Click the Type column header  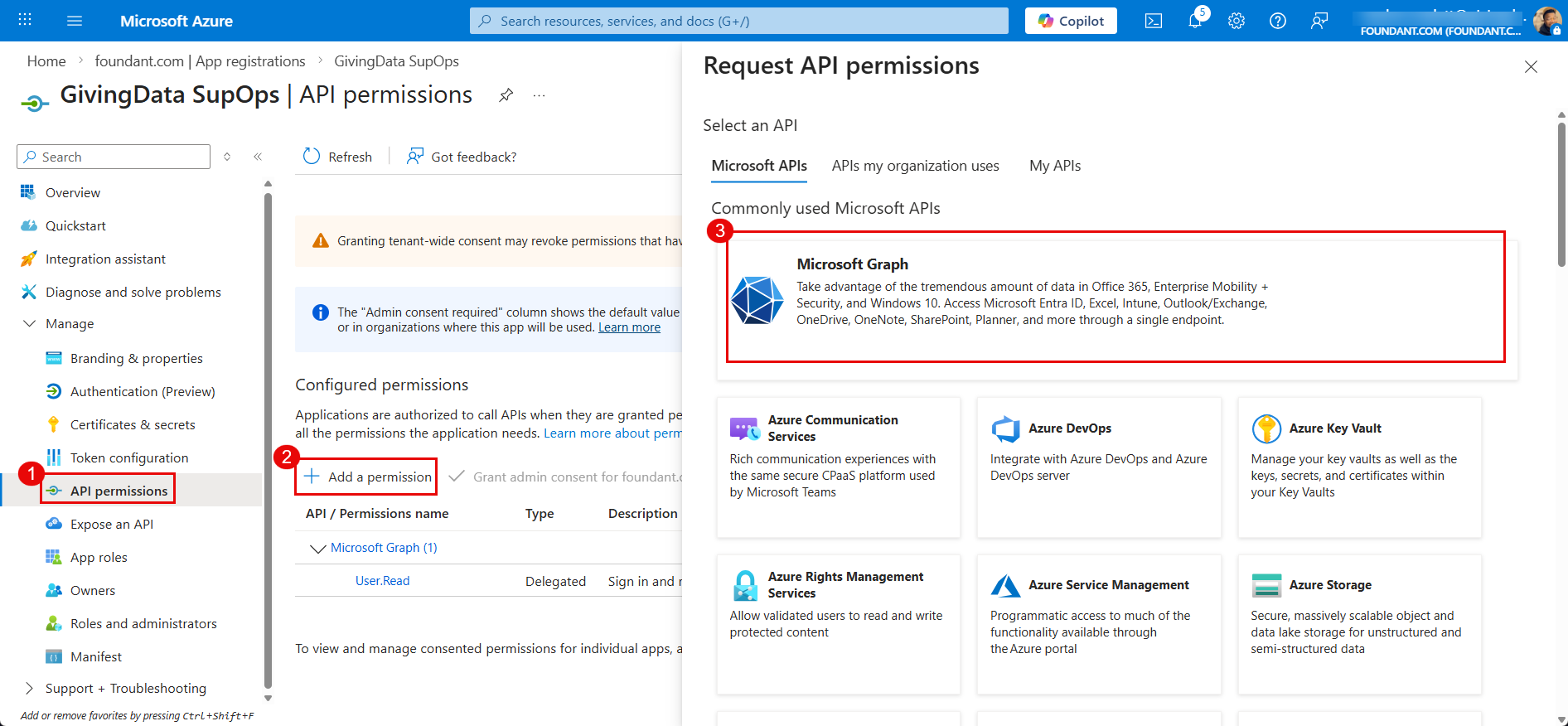(540, 514)
